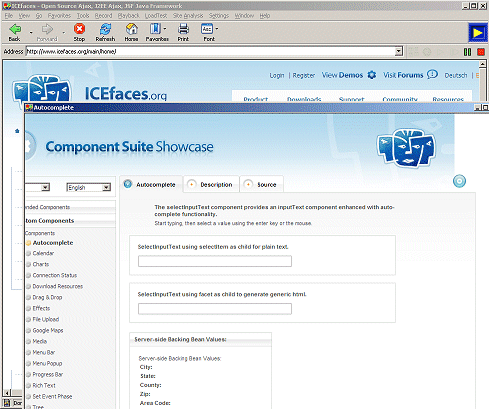This screenshot has width=489, height=409.
Task: Click the Description tab bullet icon
Action: click(x=192, y=184)
